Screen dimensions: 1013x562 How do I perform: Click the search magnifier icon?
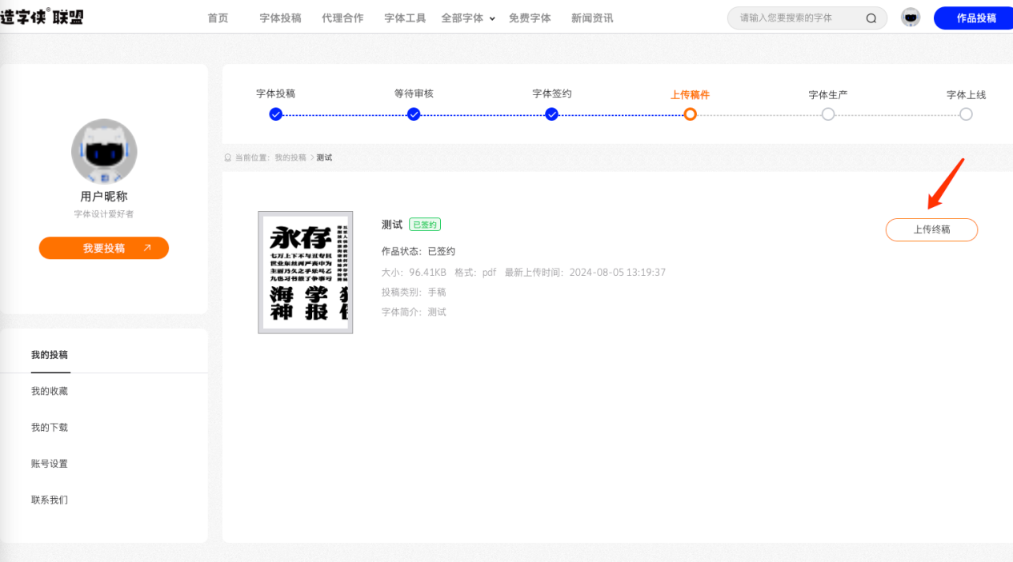pyautogui.click(x=871, y=18)
